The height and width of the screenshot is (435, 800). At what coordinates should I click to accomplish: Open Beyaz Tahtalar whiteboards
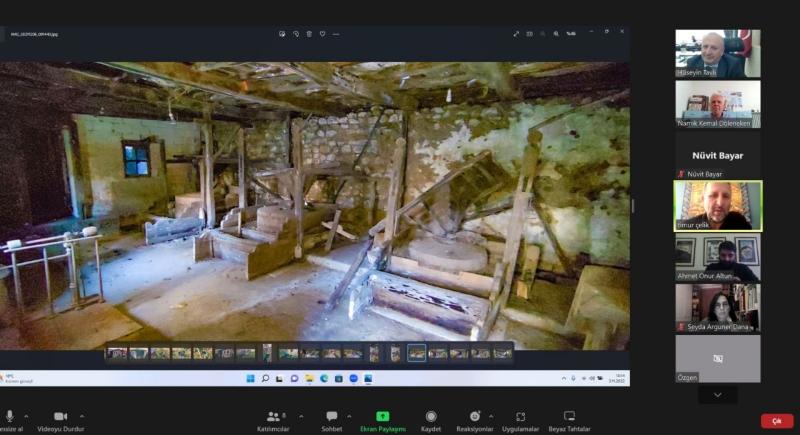(569, 416)
